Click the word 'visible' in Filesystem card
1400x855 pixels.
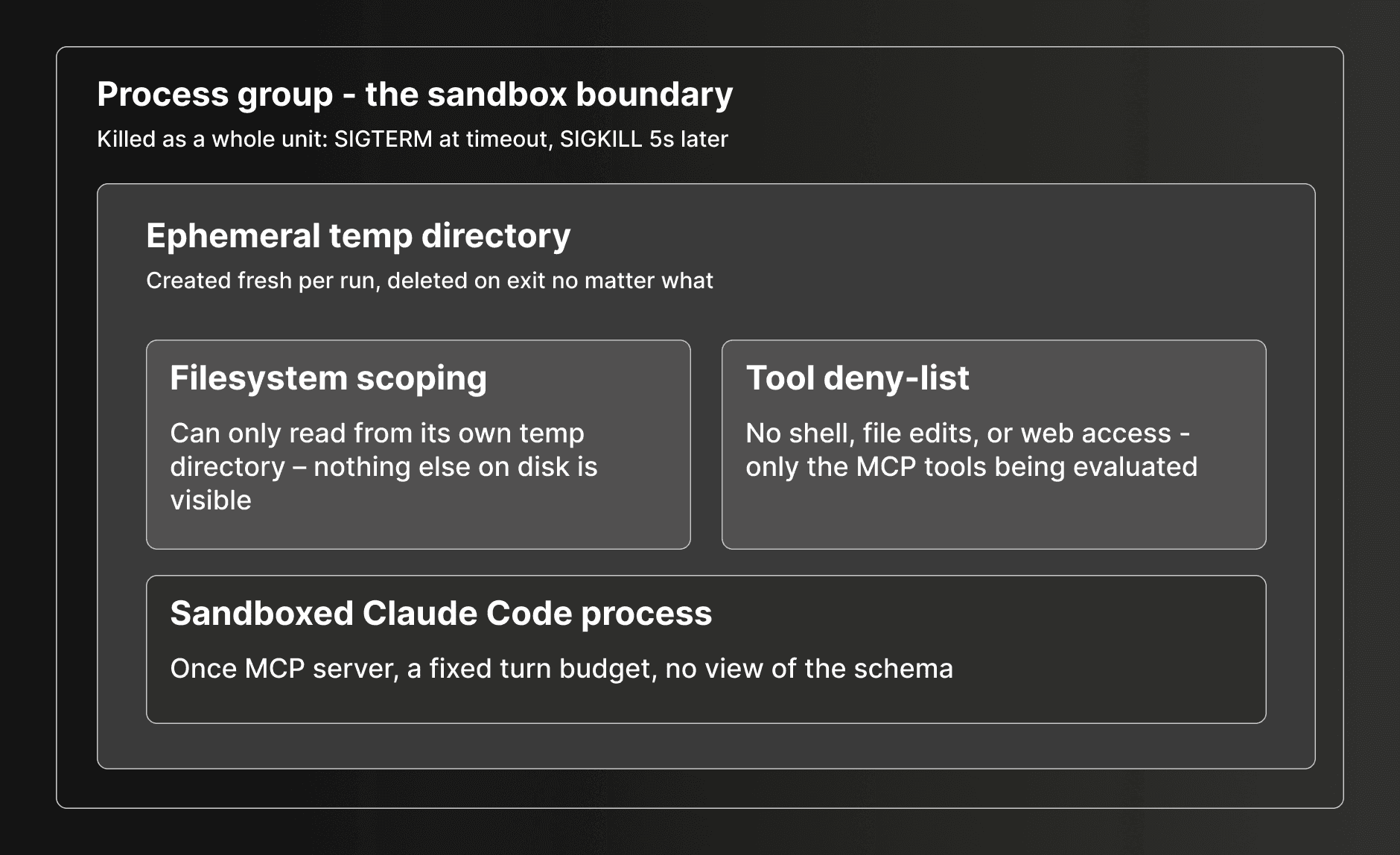pos(211,500)
